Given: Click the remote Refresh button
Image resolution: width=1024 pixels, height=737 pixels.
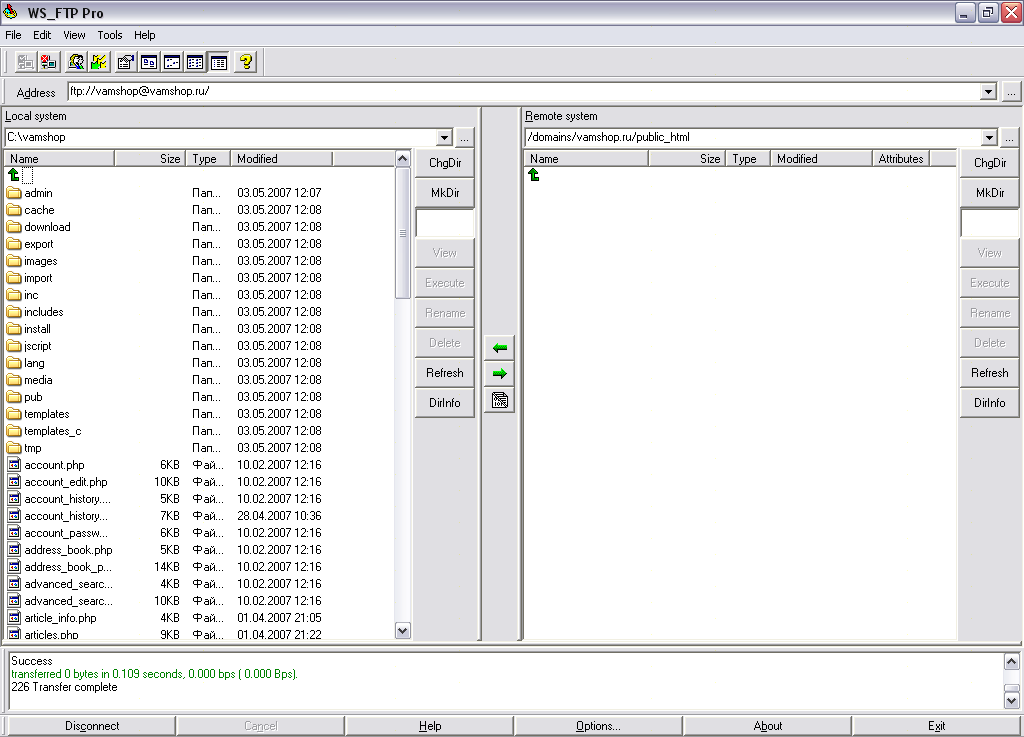Looking at the screenshot, I should click(x=989, y=373).
